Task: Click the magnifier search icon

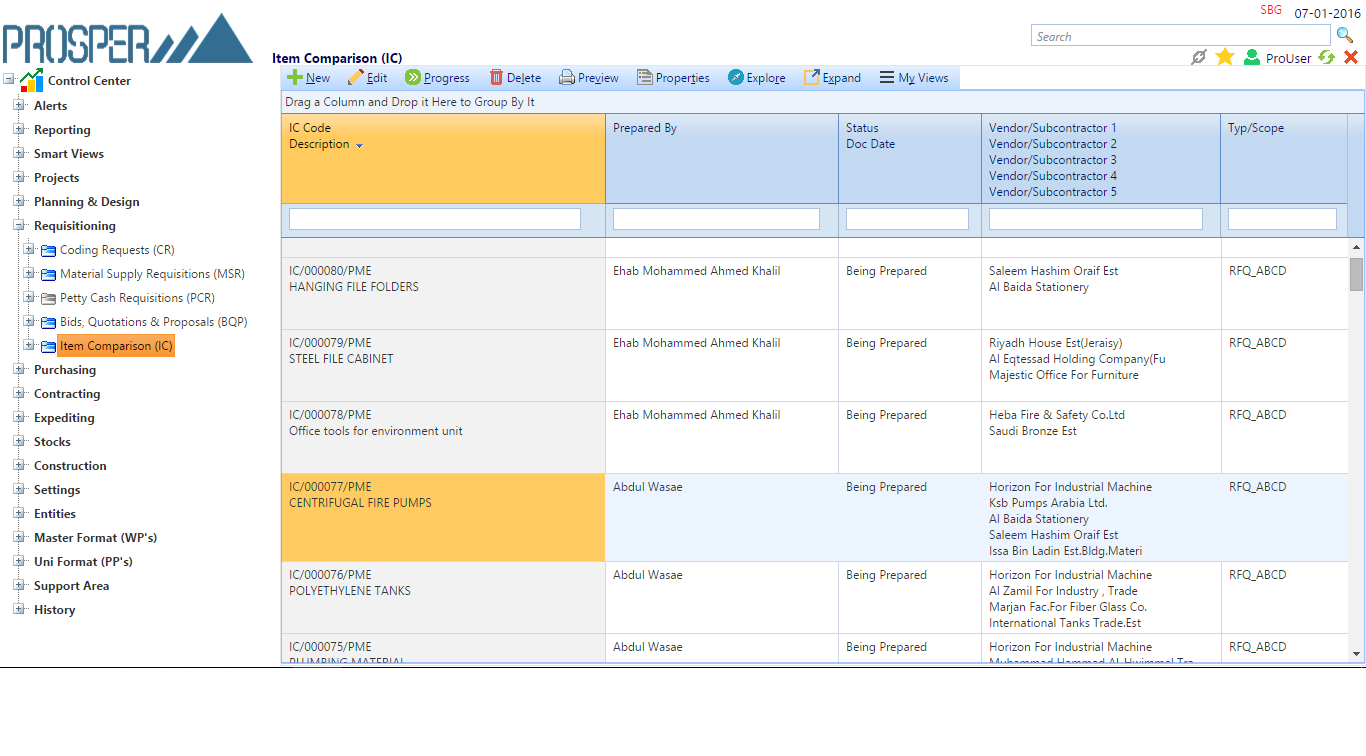Action: coord(1345,36)
